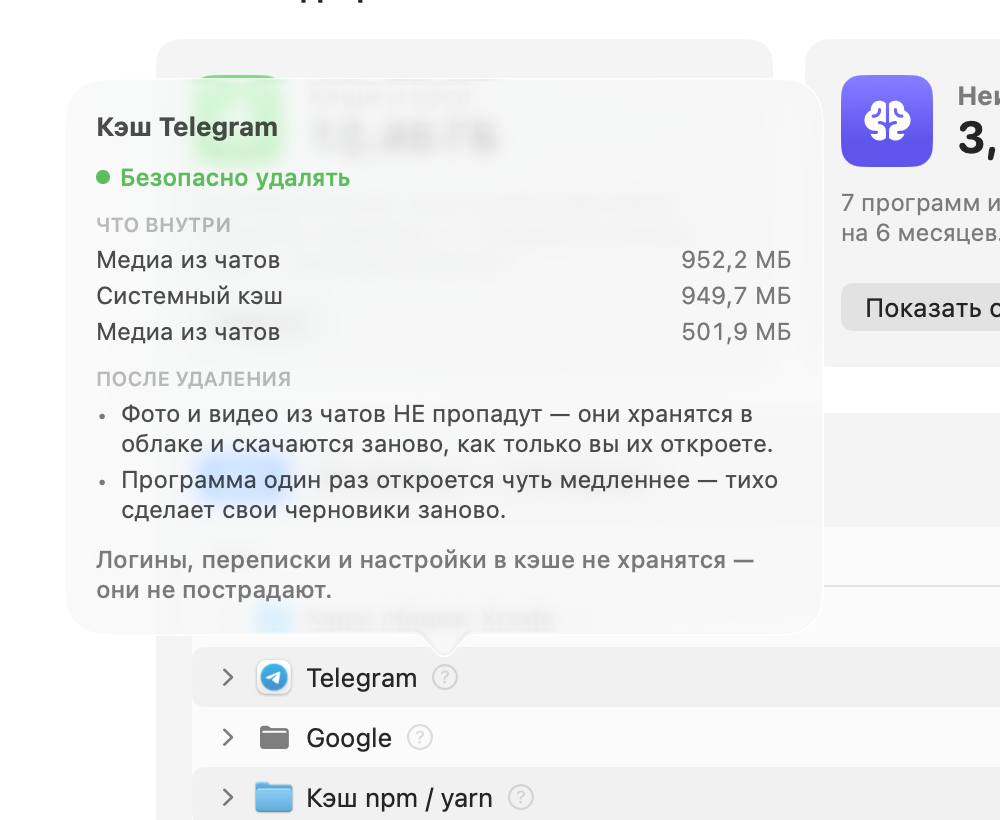This screenshot has width=1000, height=820.
Task: Select the Google row label
Action: pyautogui.click(x=349, y=738)
